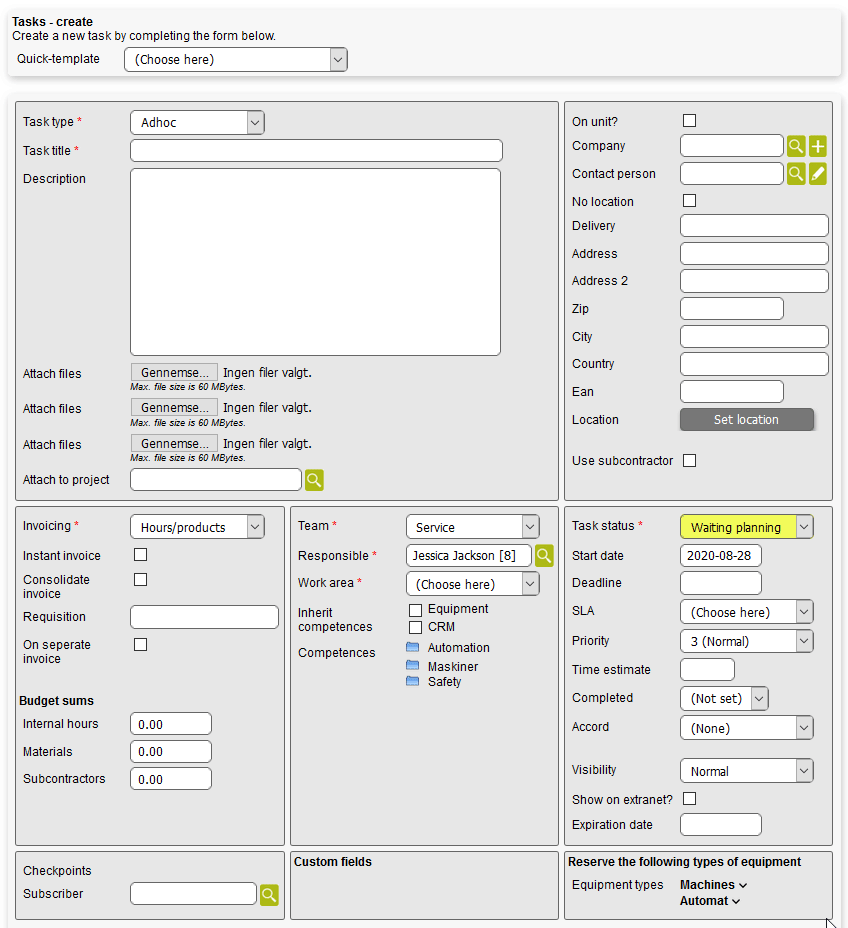
Task: Enable the On unit checkbox
Action: 689,121
